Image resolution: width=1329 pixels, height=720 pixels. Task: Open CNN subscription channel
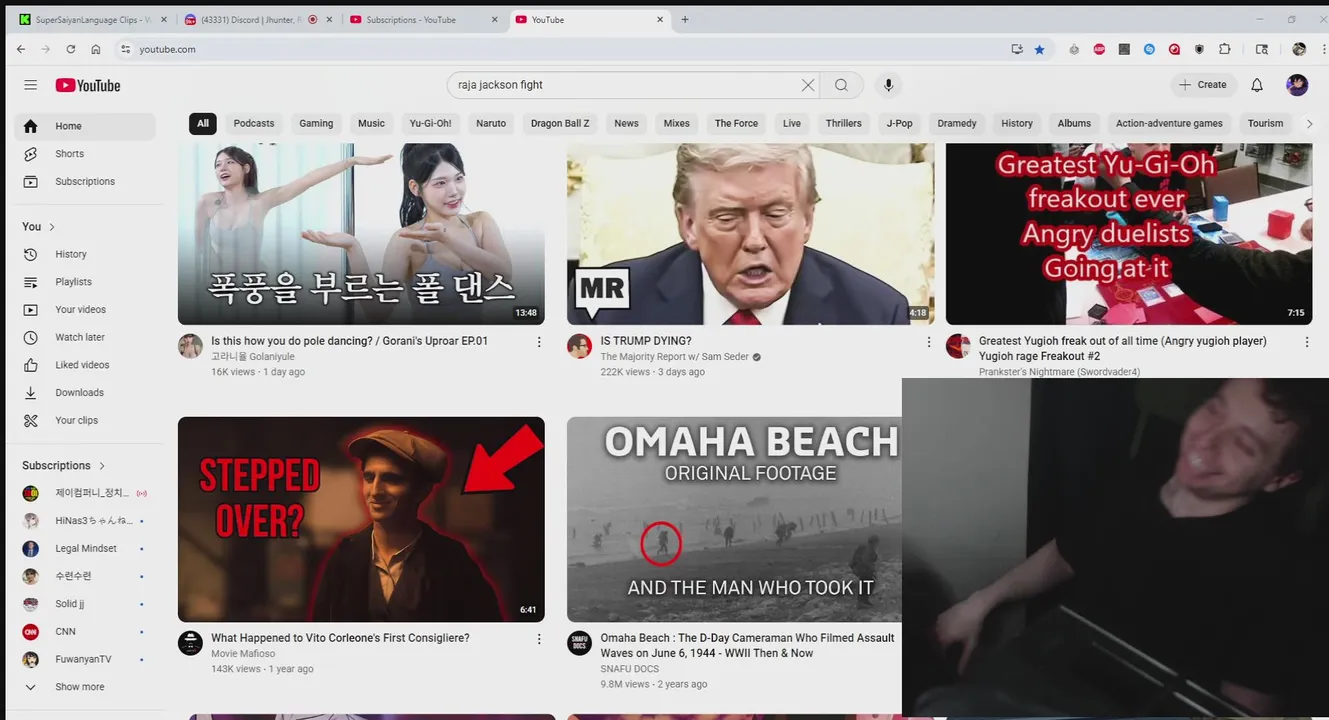[85, 632]
